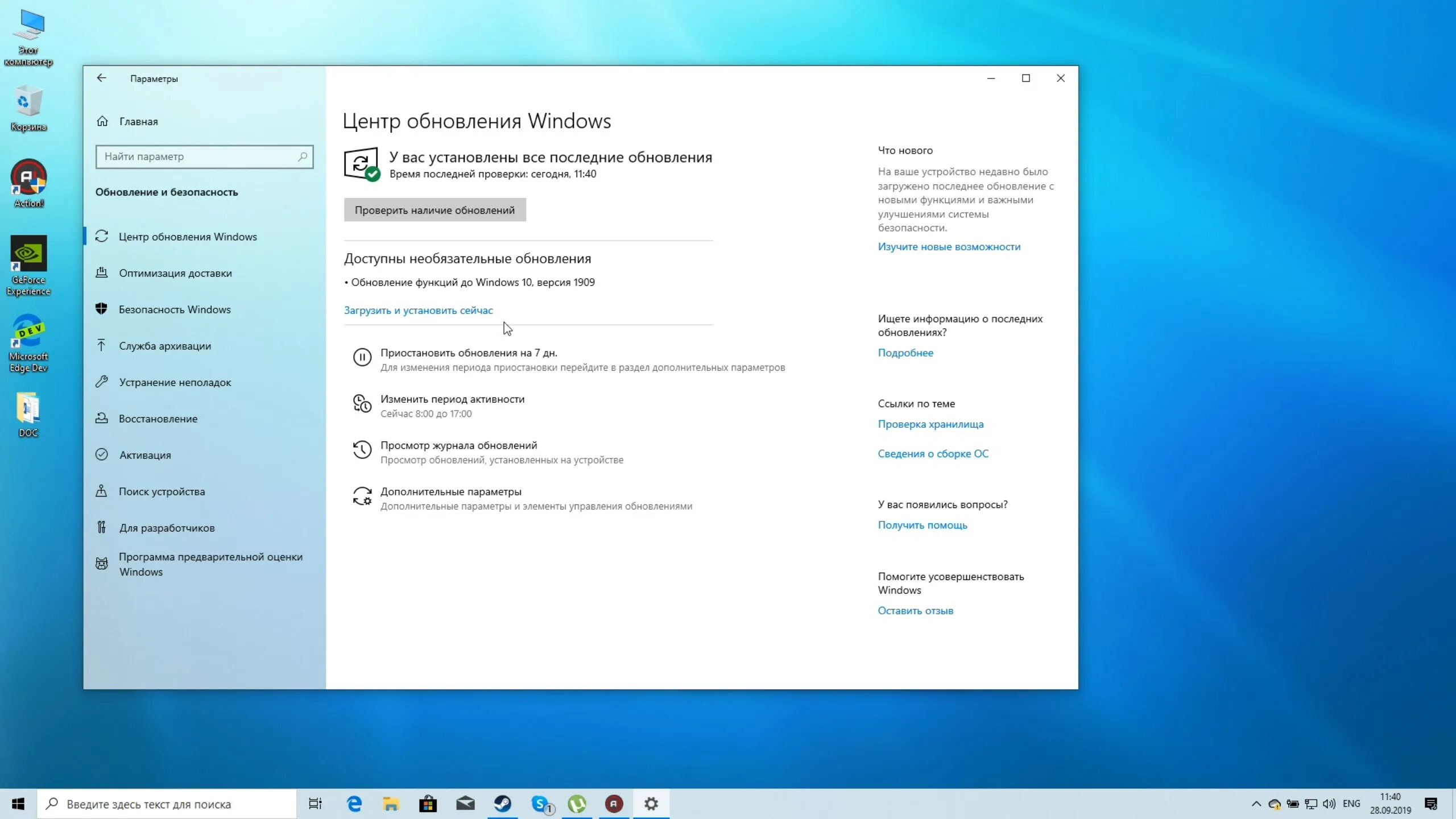Click the Найти параметр search field
The image size is (1456, 819).
pos(196,156)
